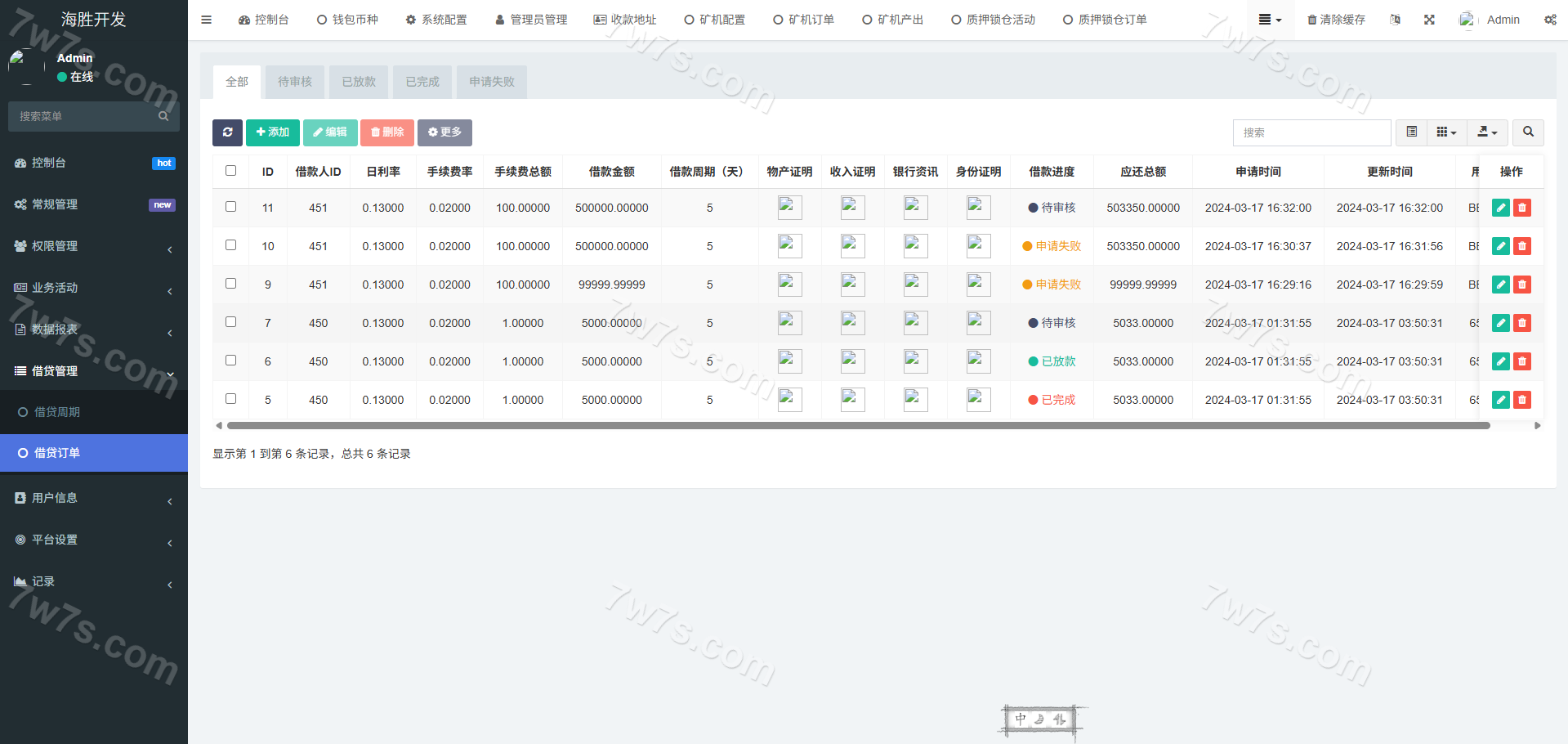Switch to the 待审核 tab
The width and height of the screenshot is (1568, 744).
pos(295,82)
